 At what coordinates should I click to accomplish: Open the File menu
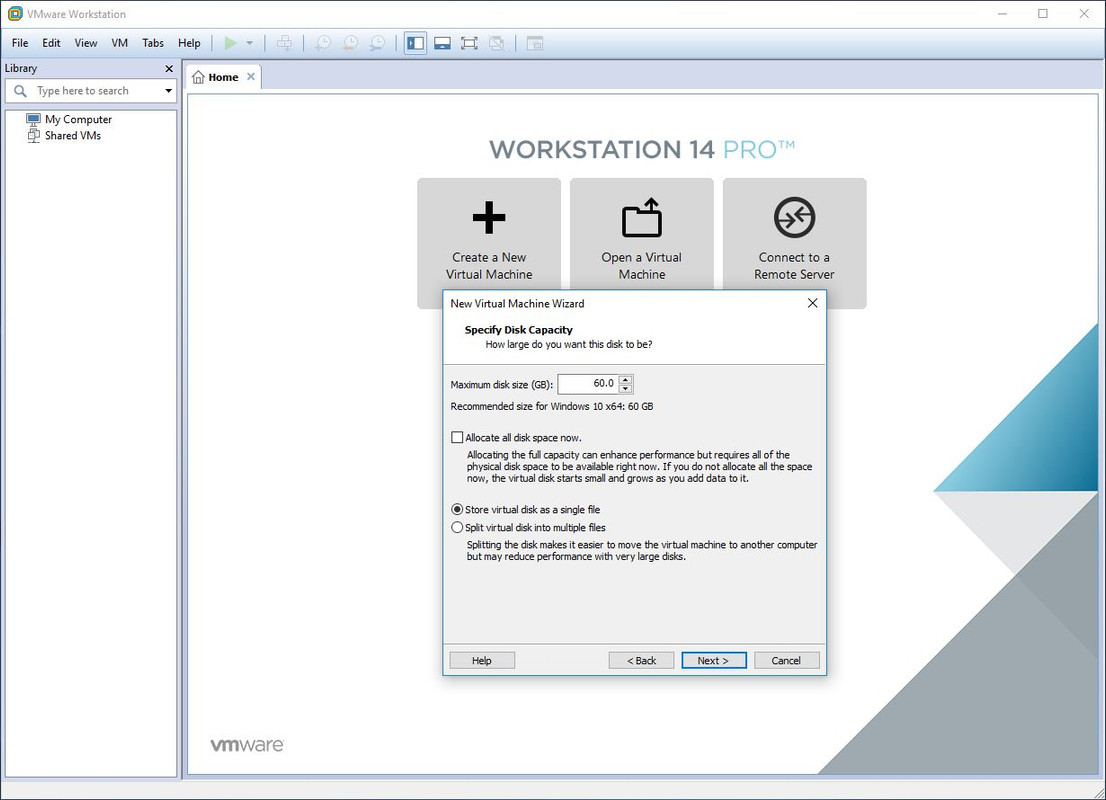(x=20, y=43)
